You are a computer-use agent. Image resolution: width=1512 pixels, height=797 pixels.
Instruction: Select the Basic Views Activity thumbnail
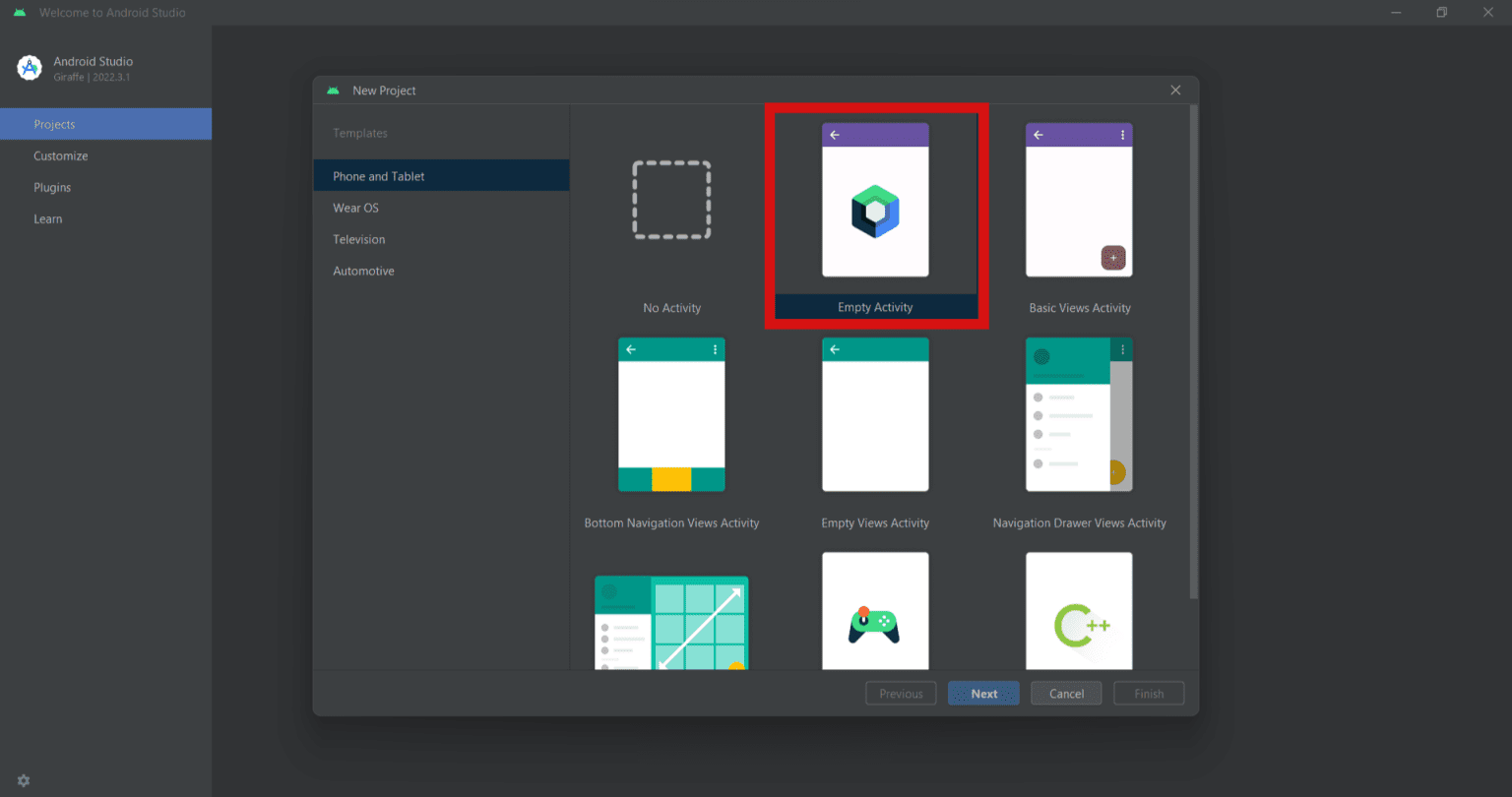pos(1079,200)
